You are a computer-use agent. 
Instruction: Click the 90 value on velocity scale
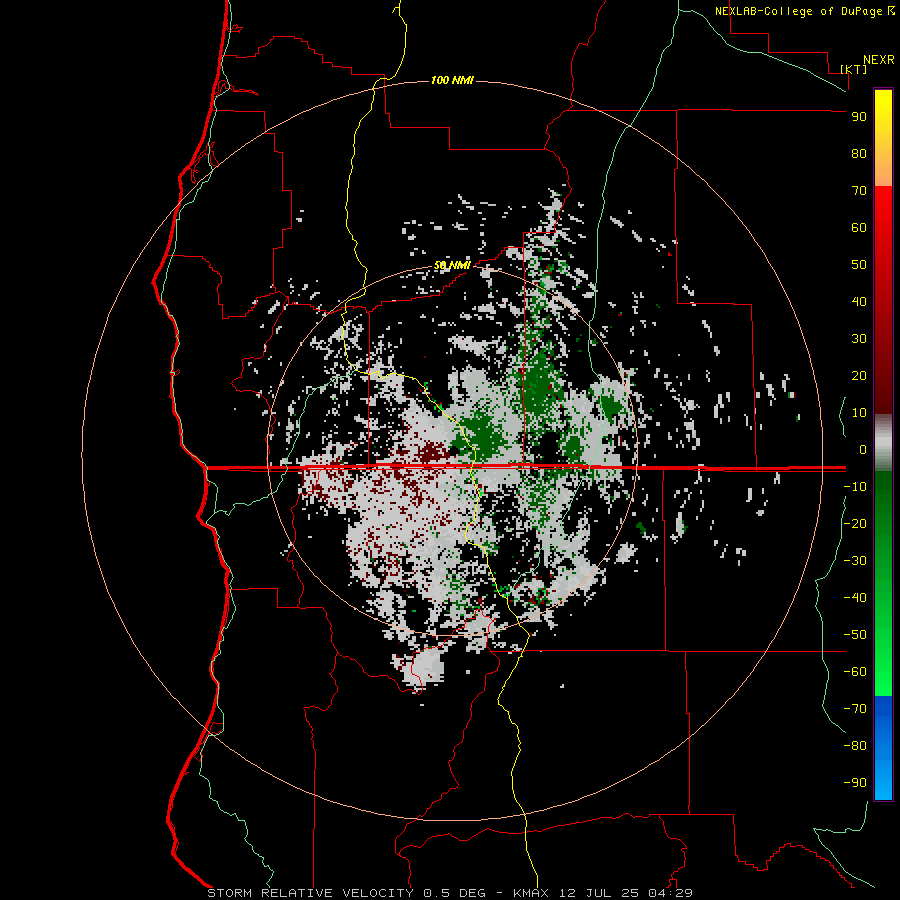(859, 117)
